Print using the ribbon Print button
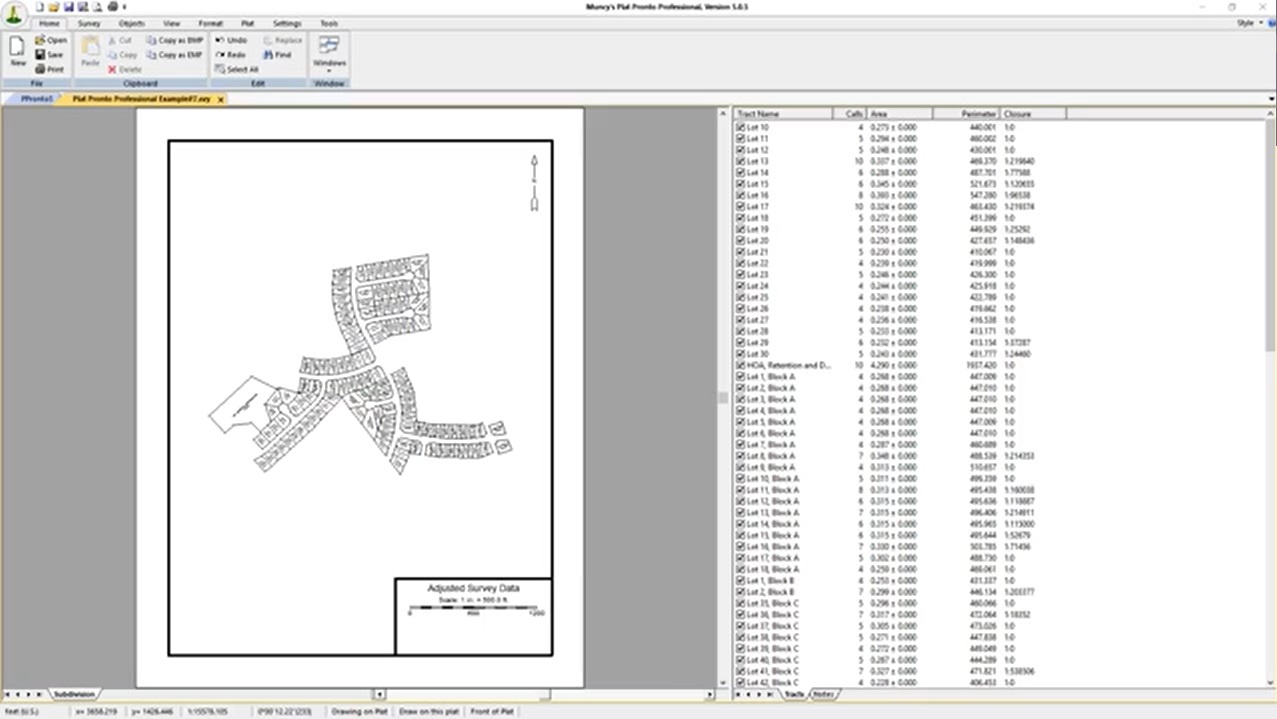This screenshot has width=1277, height=719. click(49, 70)
